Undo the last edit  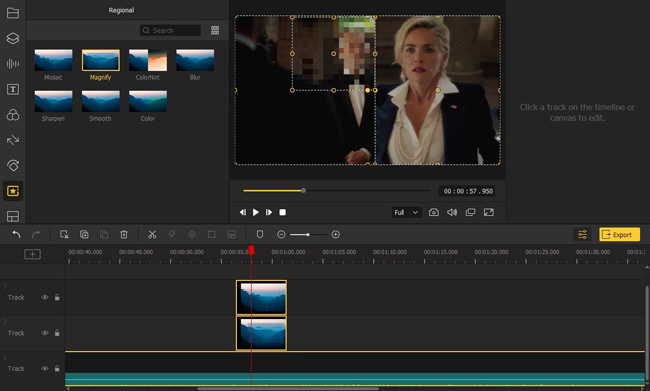[16, 235]
